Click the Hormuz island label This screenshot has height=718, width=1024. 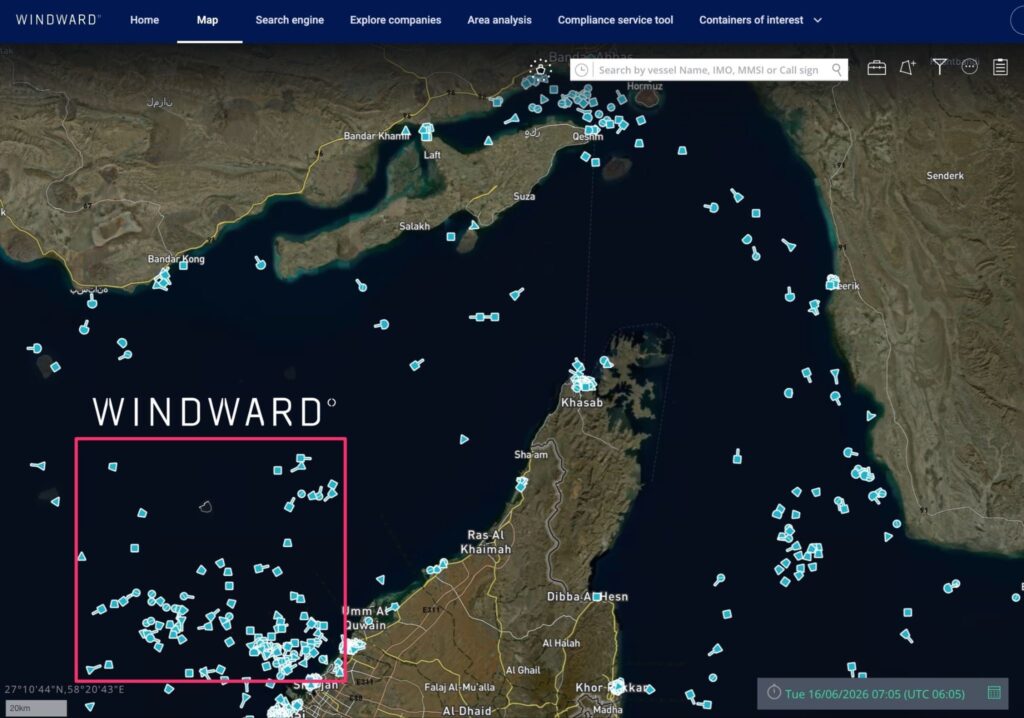point(645,86)
